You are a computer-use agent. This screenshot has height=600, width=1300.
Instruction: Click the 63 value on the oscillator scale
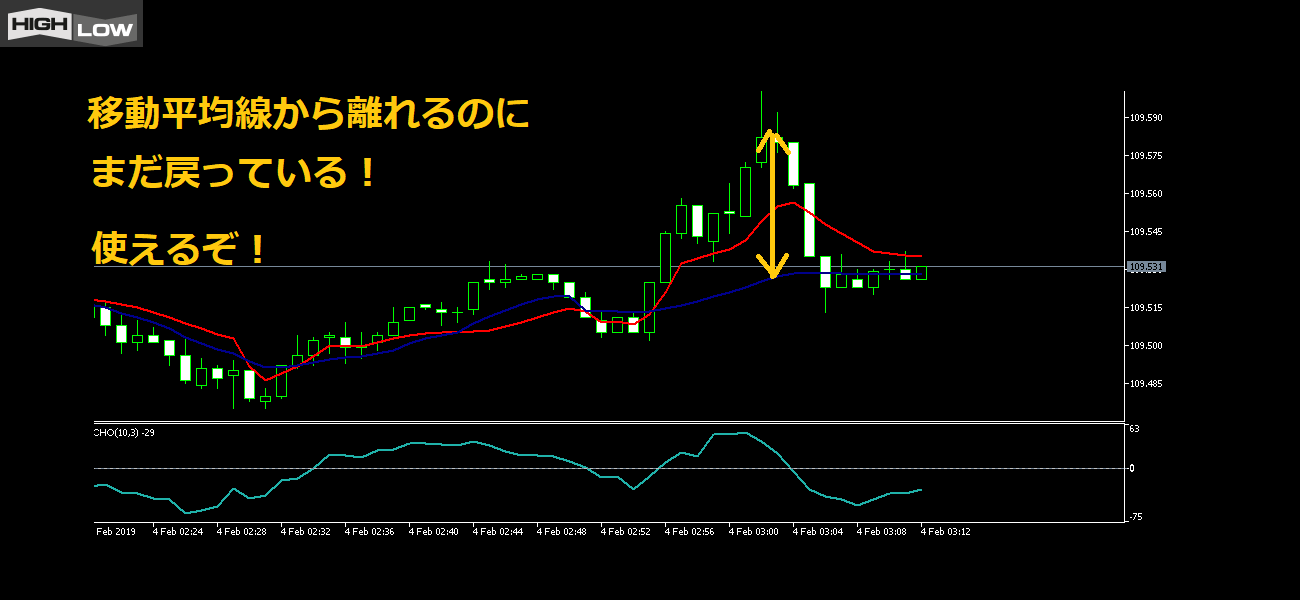point(1134,429)
